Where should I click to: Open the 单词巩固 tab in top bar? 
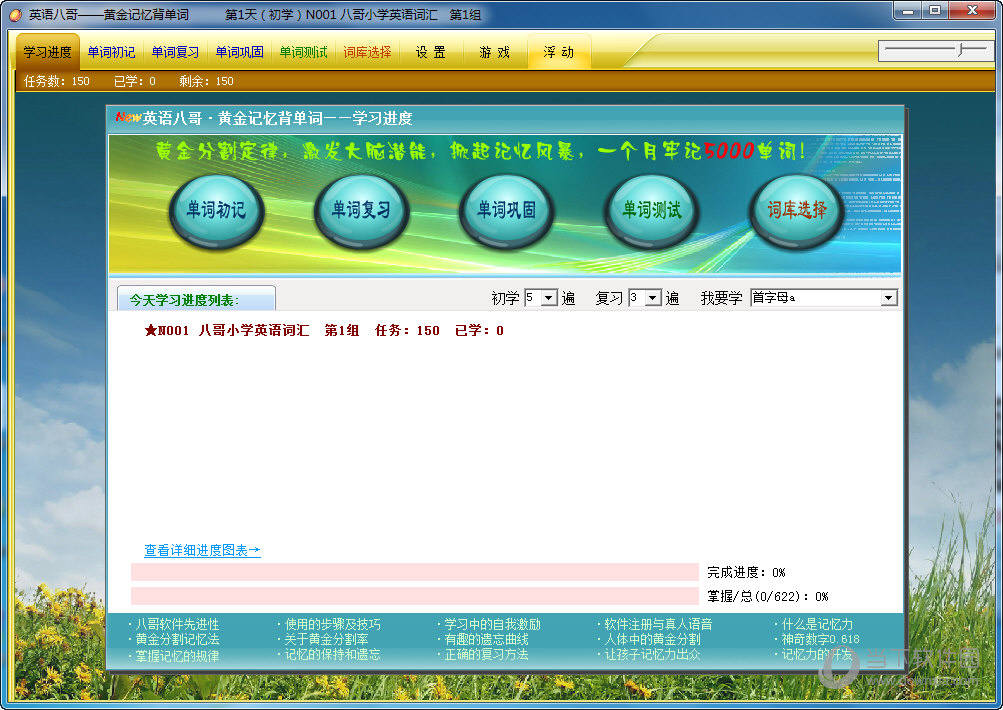coord(239,52)
